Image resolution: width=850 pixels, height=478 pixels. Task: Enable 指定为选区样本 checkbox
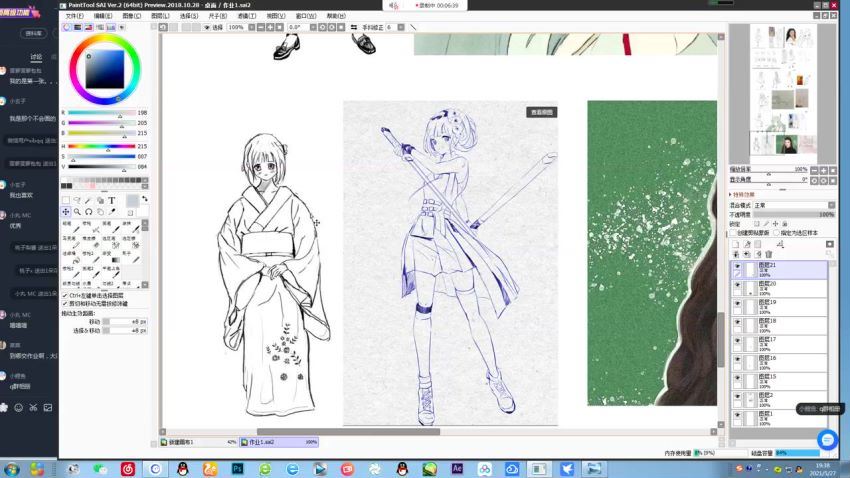[776, 233]
